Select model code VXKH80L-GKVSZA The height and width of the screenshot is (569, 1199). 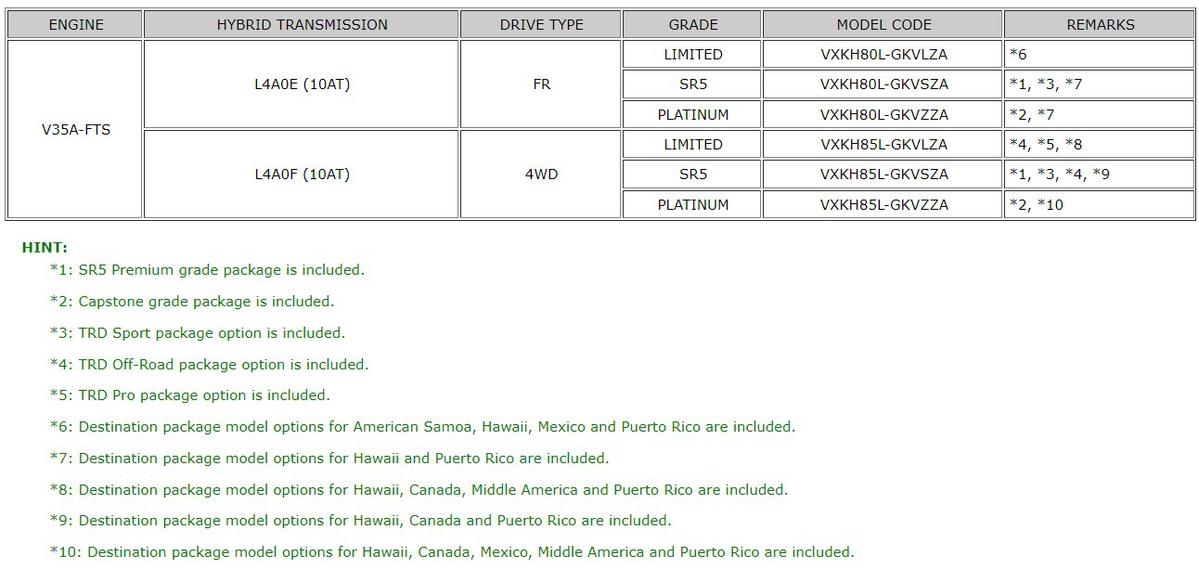(883, 85)
